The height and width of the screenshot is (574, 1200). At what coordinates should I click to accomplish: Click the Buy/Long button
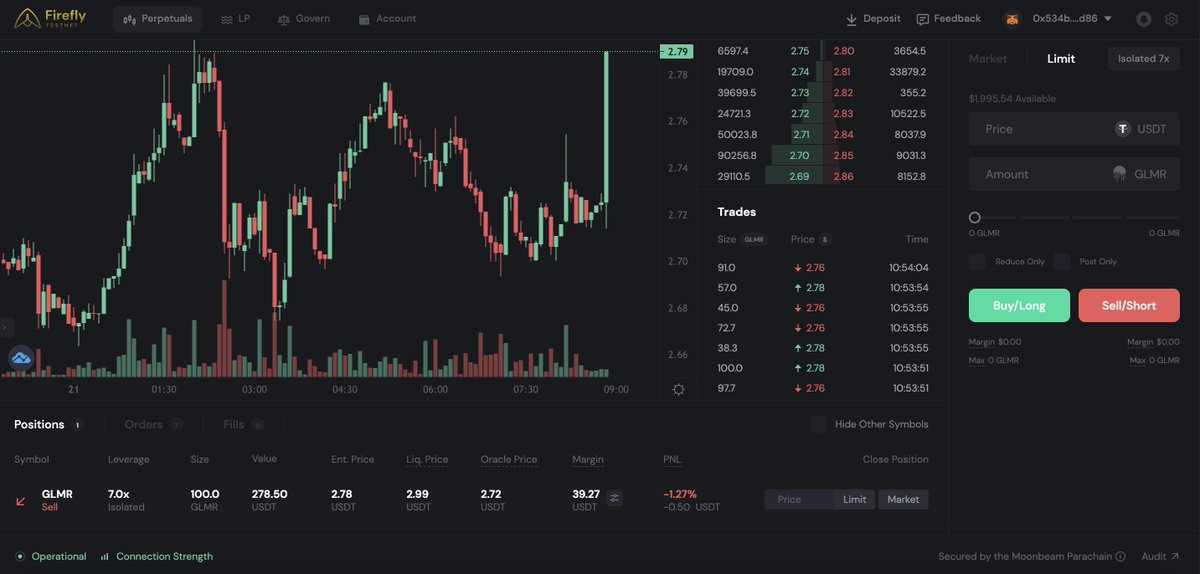pyautogui.click(x=1019, y=305)
